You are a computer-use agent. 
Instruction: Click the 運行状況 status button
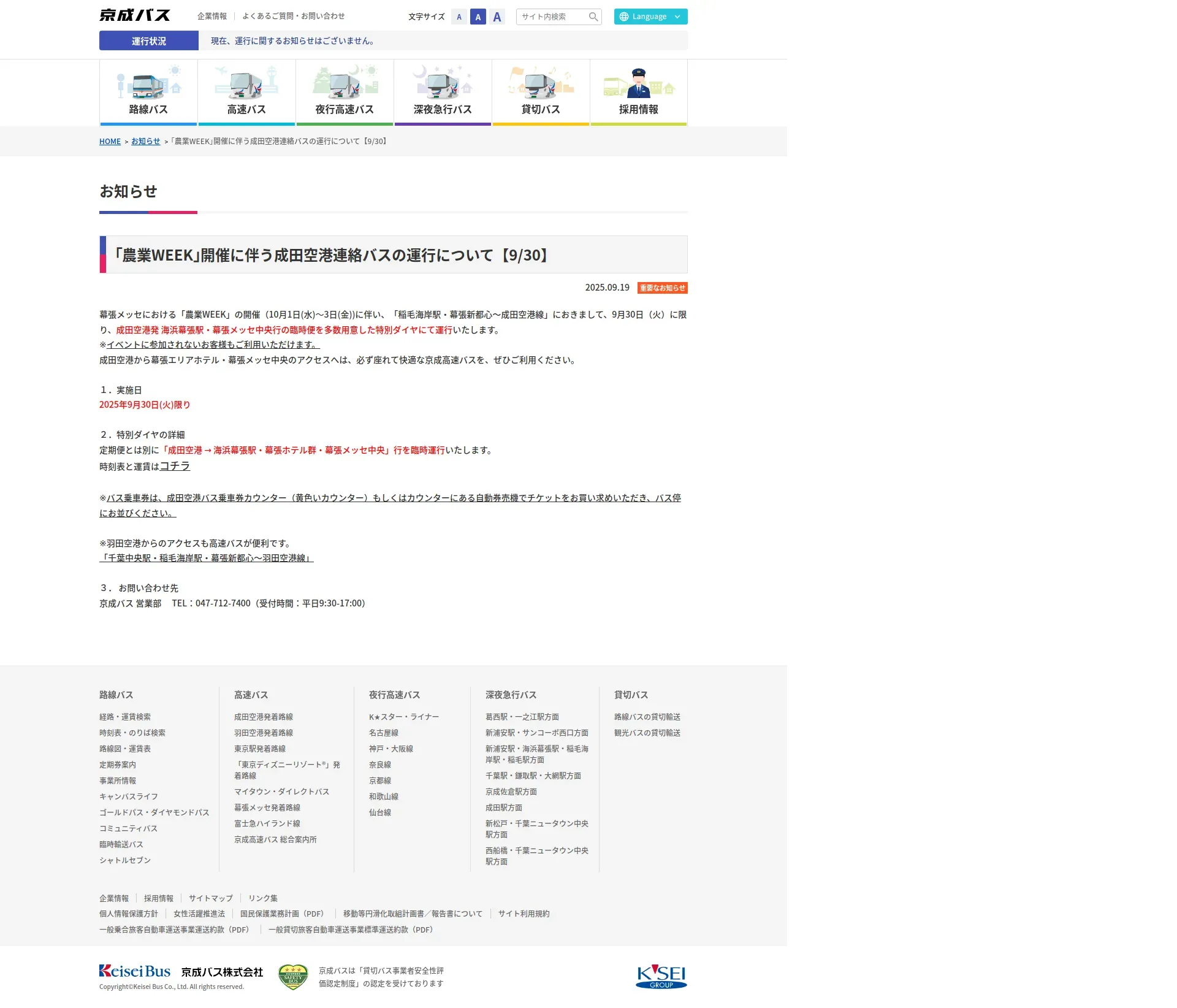click(149, 41)
